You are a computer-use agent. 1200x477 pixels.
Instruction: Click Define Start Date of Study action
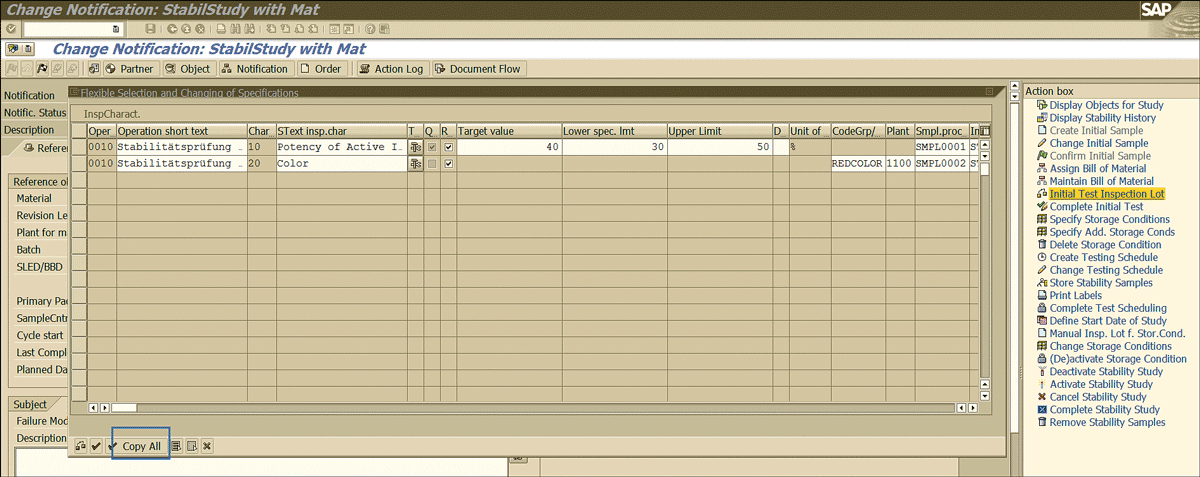[x=1108, y=321]
